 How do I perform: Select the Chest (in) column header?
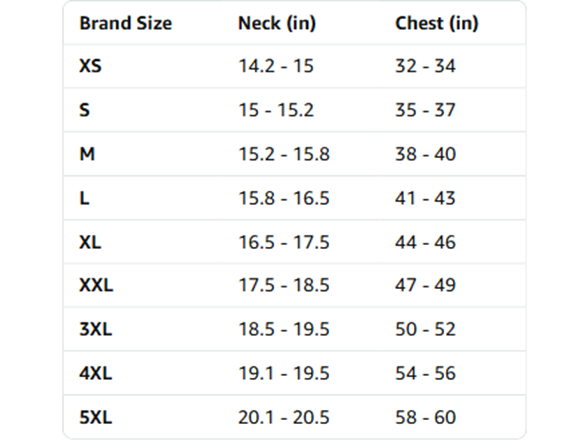point(437,23)
